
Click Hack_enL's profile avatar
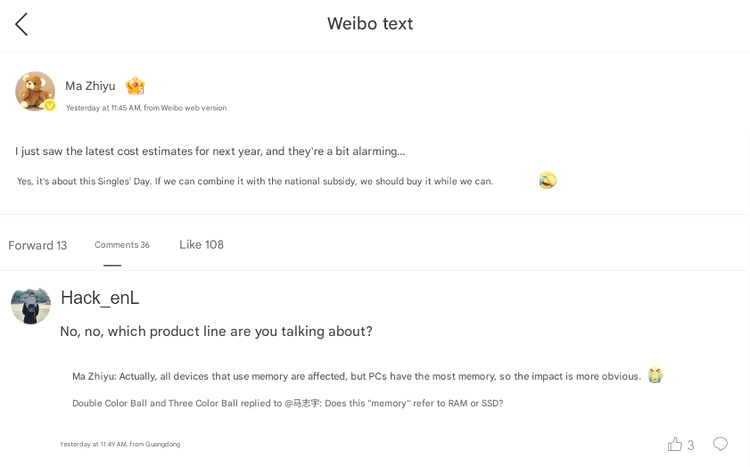(x=31, y=305)
